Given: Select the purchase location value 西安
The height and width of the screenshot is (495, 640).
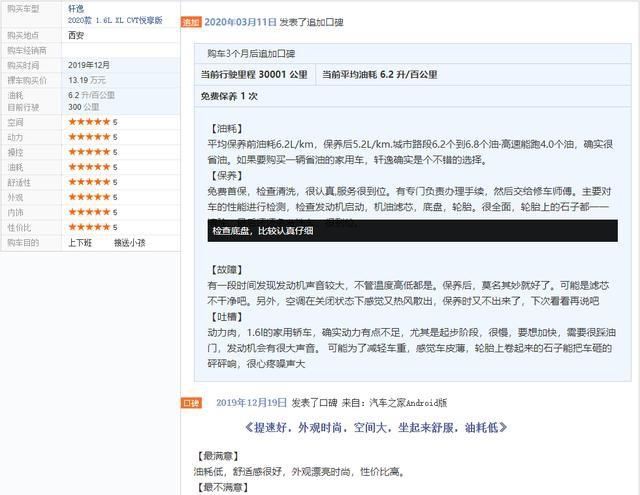Looking at the screenshot, I should coord(76,36).
